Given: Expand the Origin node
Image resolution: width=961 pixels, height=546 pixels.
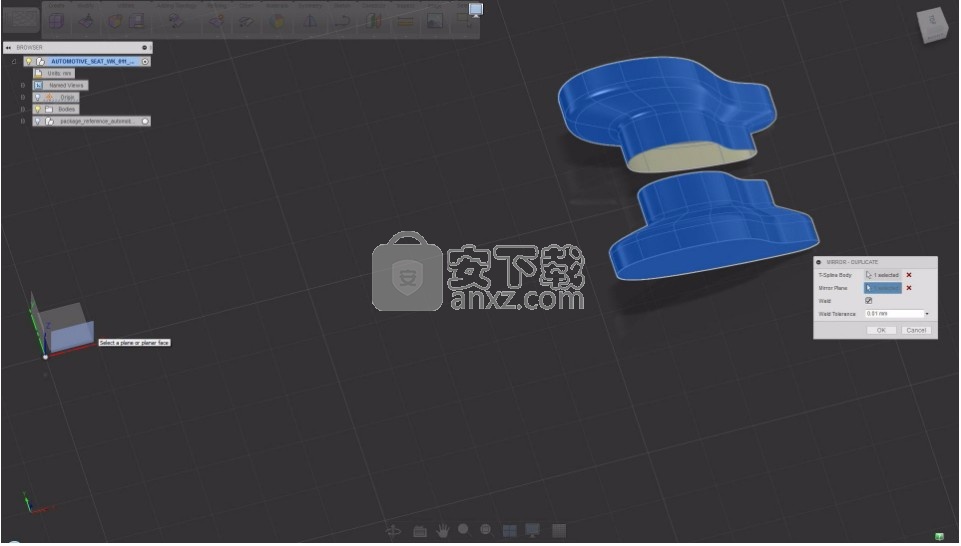Looking at the screenshot, I should coord(23,97).
